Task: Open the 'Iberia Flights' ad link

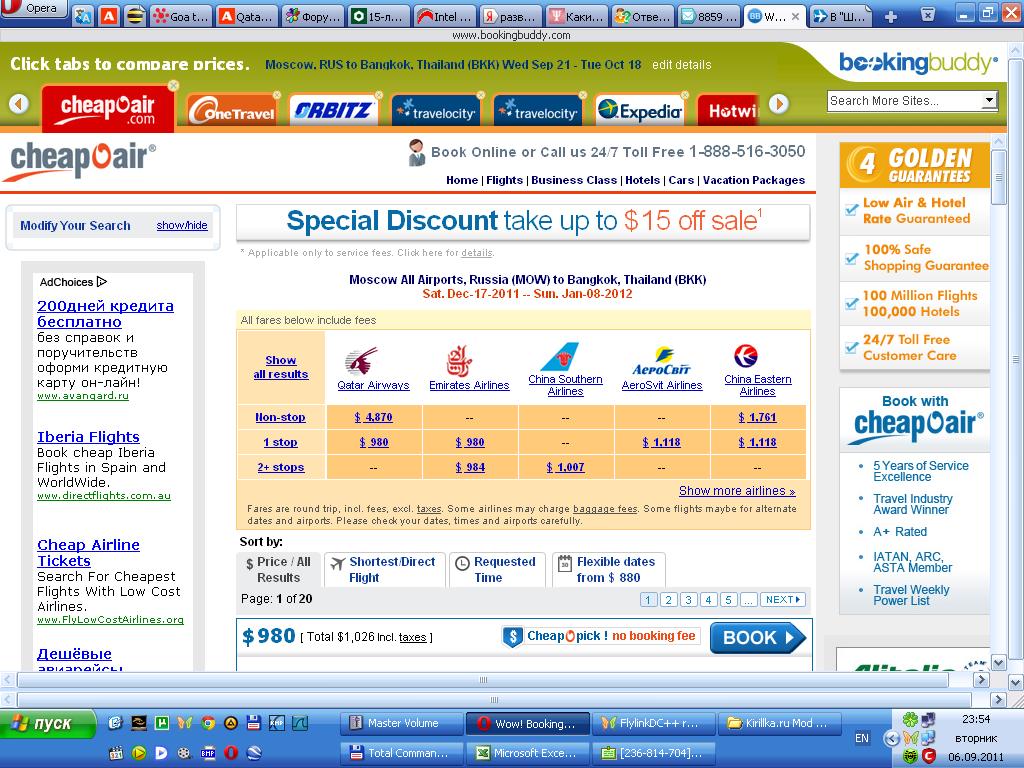Action: tap(88, 437)
